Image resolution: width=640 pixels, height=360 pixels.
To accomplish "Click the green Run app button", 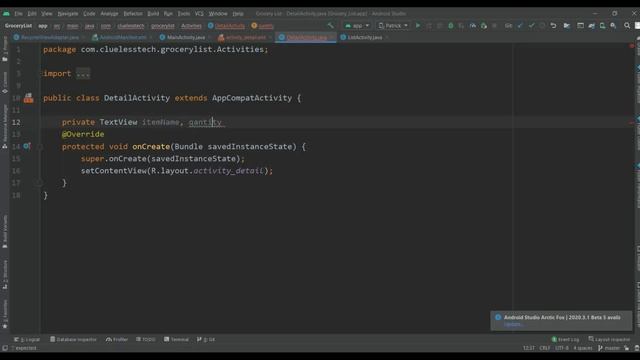I will tap(418, 25).
